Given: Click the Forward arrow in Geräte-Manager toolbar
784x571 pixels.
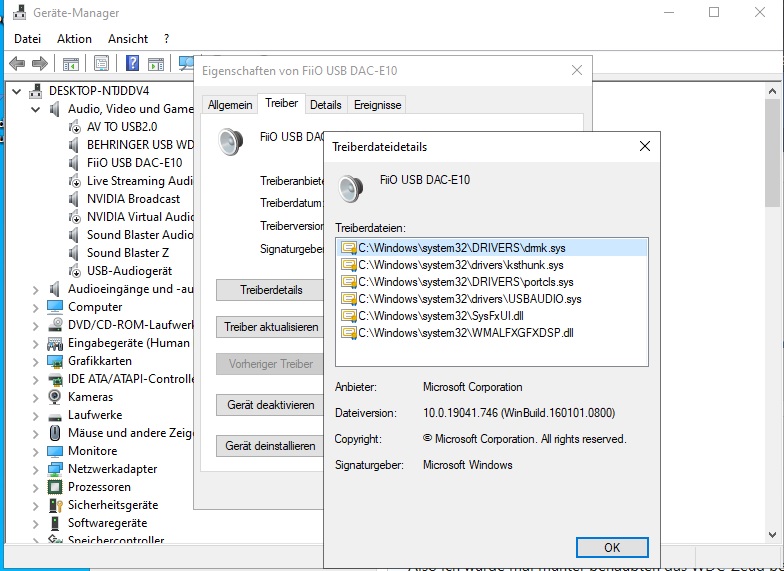Looking at the screenshot, I should click(x=40, y=64).
